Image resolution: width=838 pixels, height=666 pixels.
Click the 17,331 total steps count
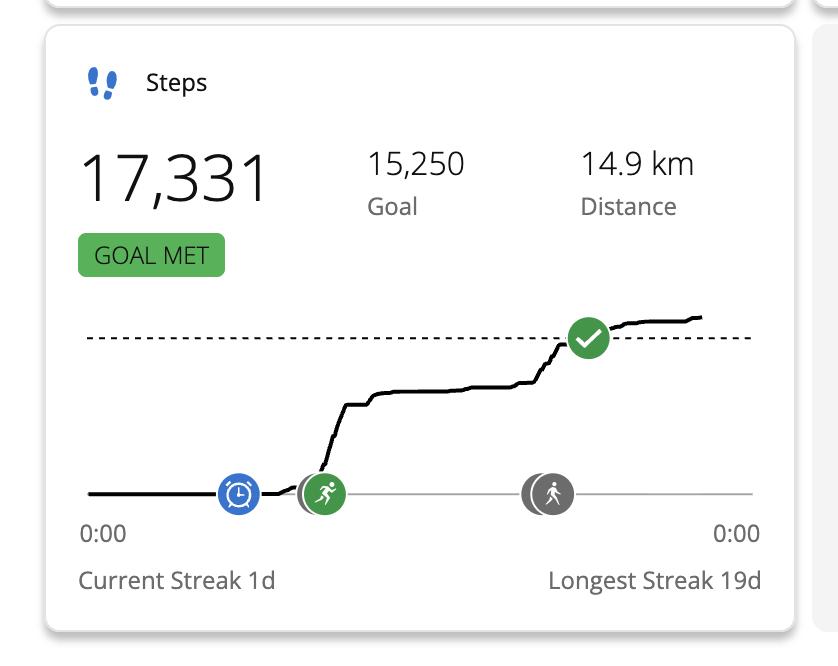174,179
